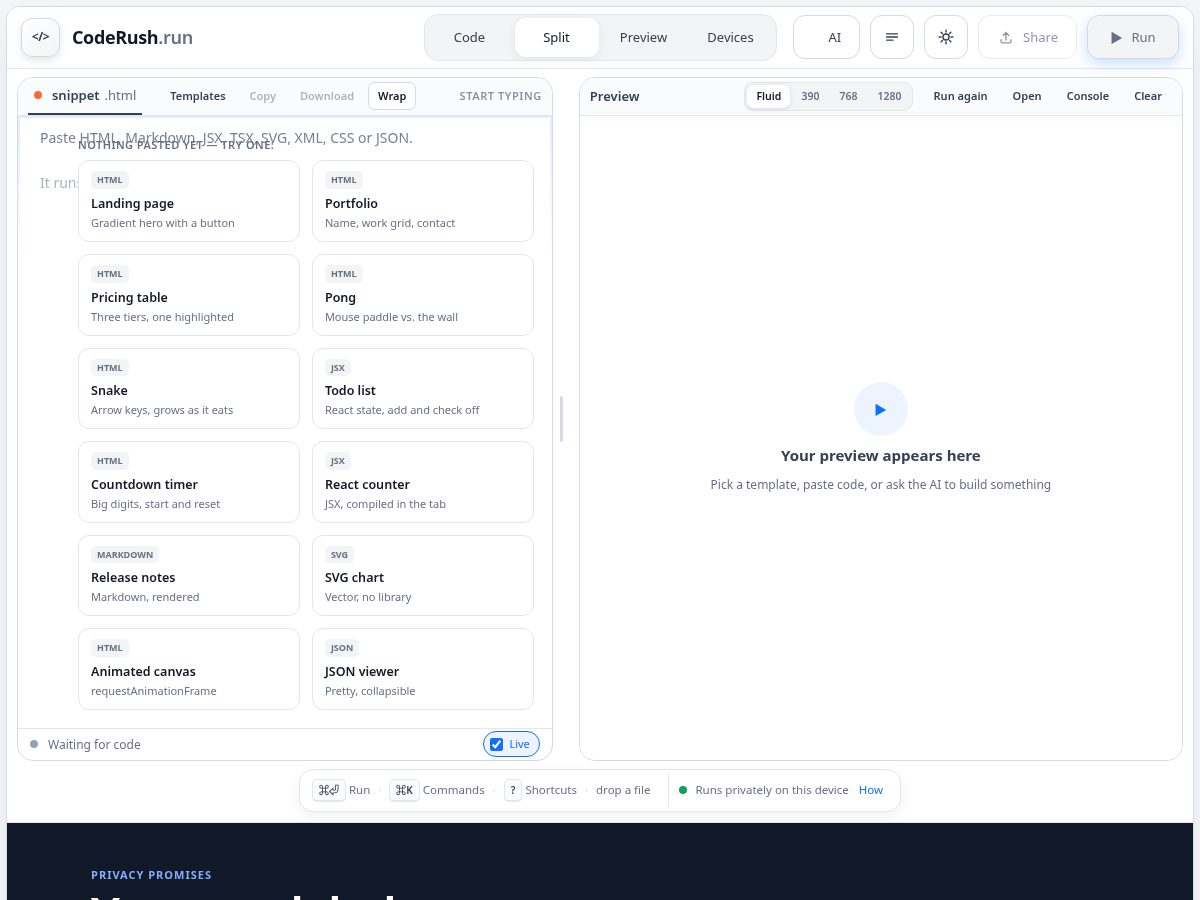Click the blue play circle in preview
Viewport: 1200px width, 900px height.
point(881,409)
